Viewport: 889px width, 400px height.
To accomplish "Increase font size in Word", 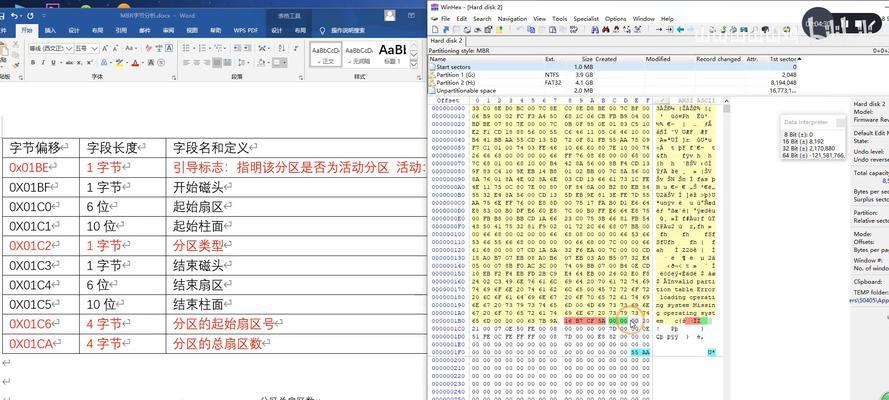I will point(105,48).
